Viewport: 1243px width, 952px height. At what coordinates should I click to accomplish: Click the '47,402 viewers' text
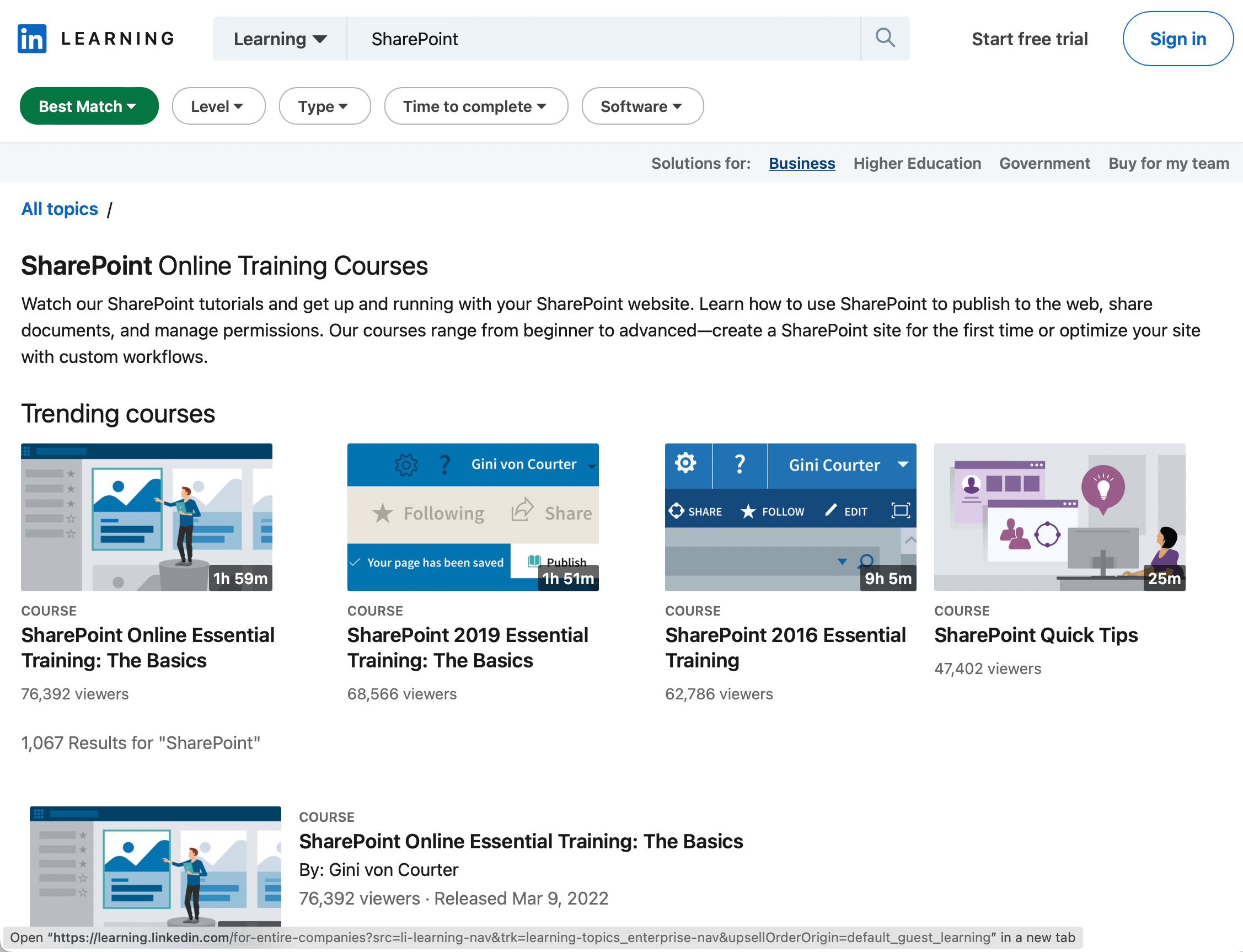point(988,668)
